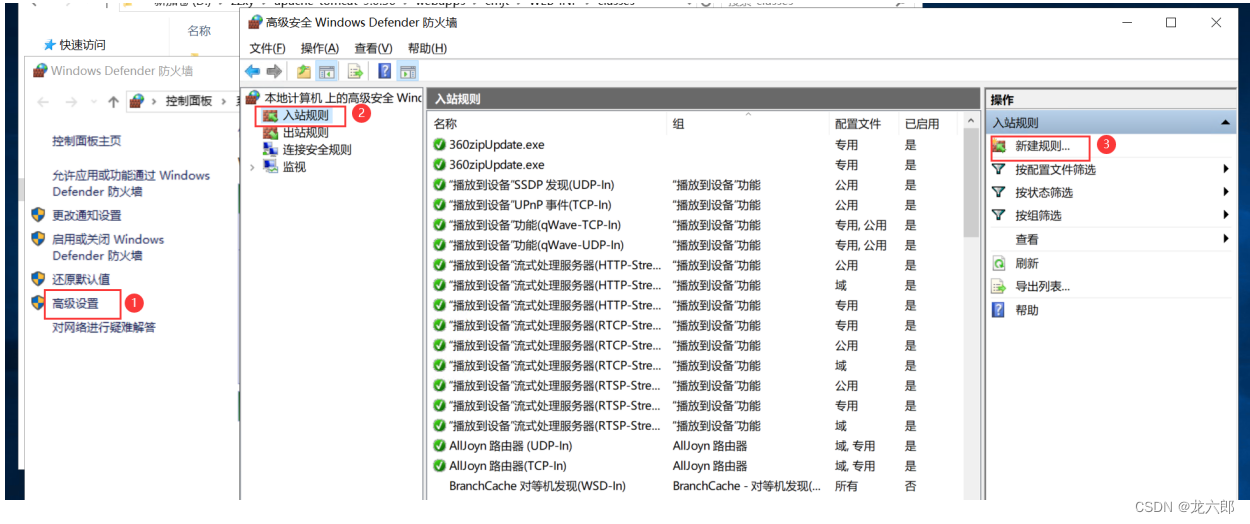
Task: Click the 控制面板 breadcrumb chevron in address bar
Action: click(x=222, y=102)
